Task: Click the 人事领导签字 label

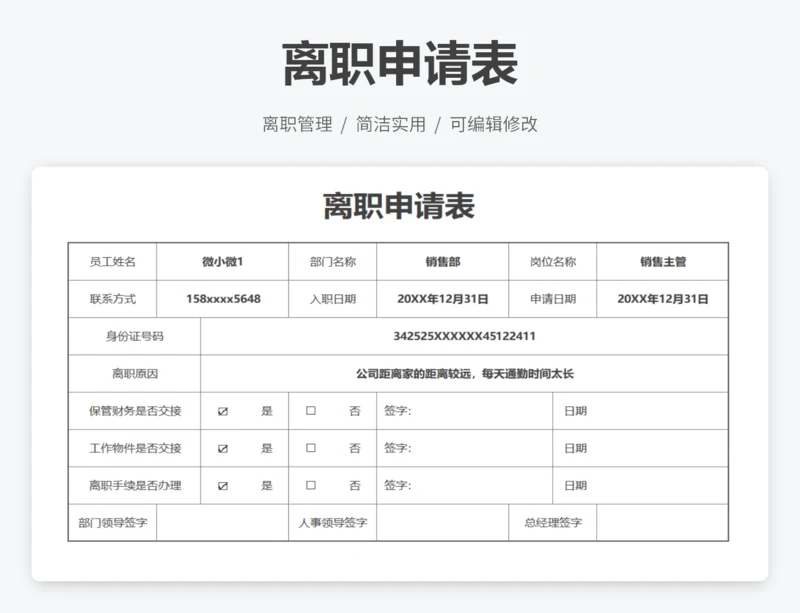Action: point(333,523)
